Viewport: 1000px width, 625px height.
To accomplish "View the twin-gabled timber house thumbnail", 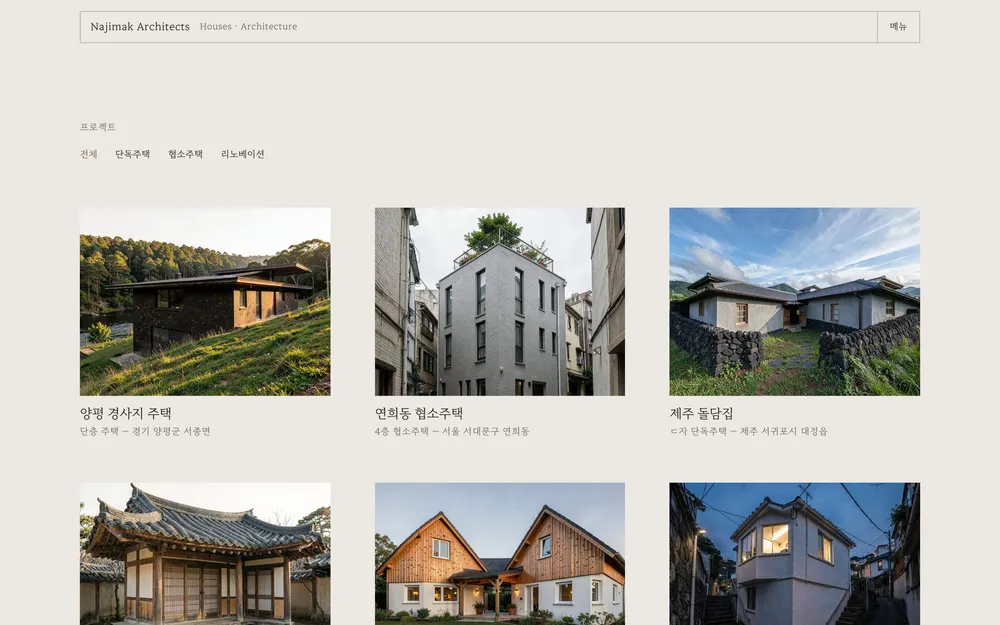I will 500,554.
